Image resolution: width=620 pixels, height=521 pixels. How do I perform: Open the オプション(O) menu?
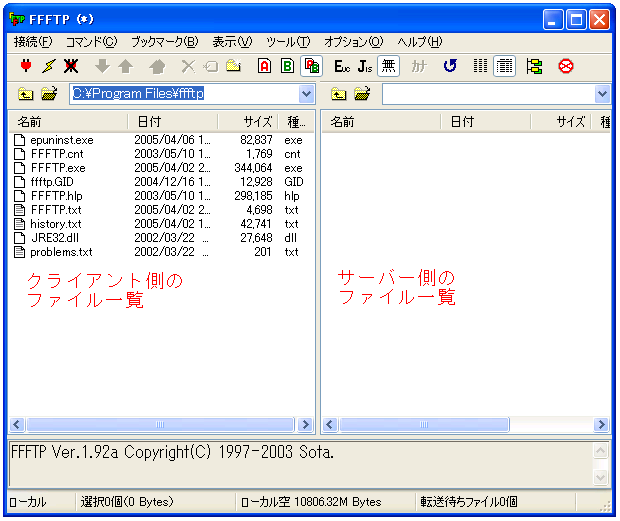pos(353,42)
